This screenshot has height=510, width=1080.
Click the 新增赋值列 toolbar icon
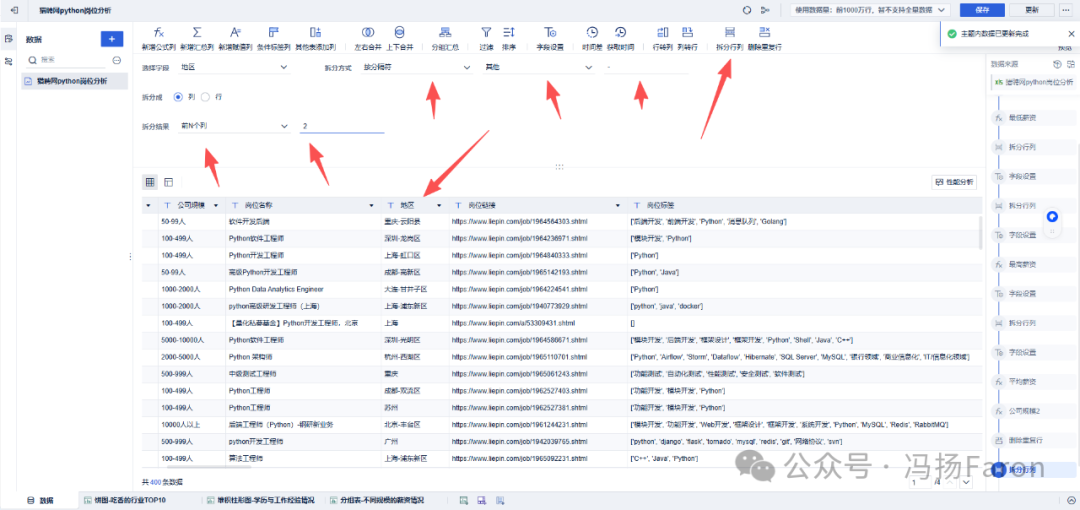(x=236, y=32)
